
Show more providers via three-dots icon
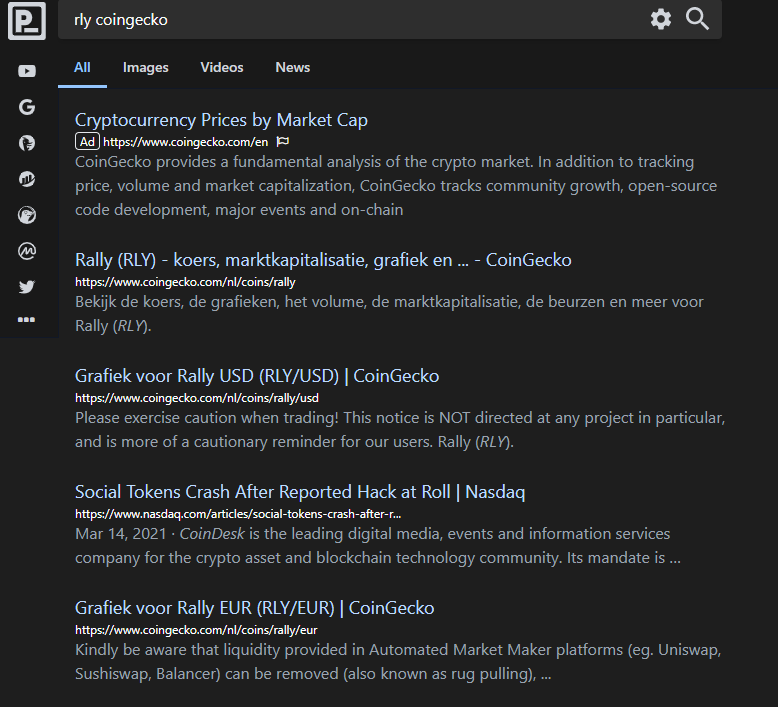[26, 320]
